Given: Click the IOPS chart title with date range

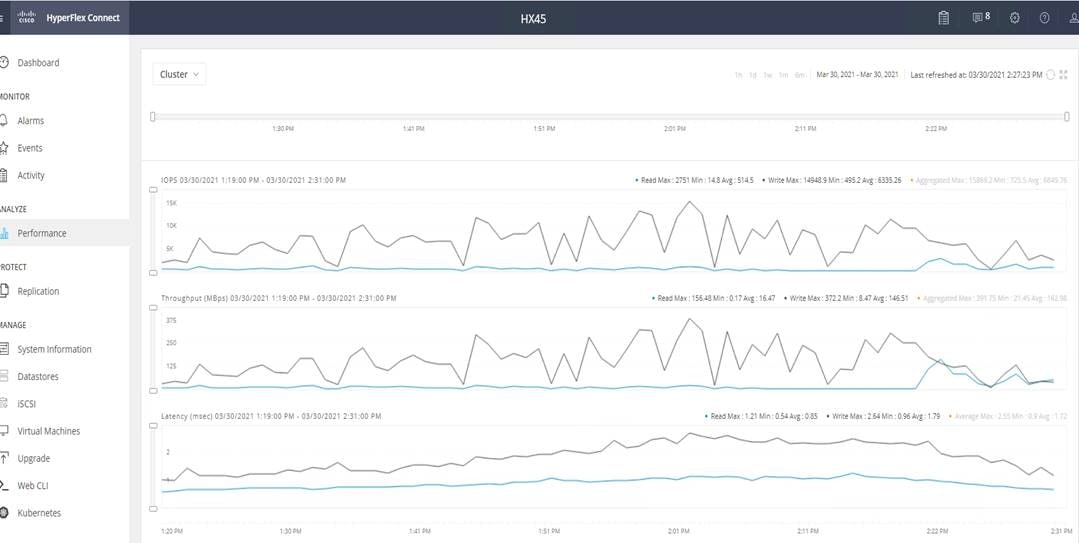Looking at the screenshot, I should (253, 180).
